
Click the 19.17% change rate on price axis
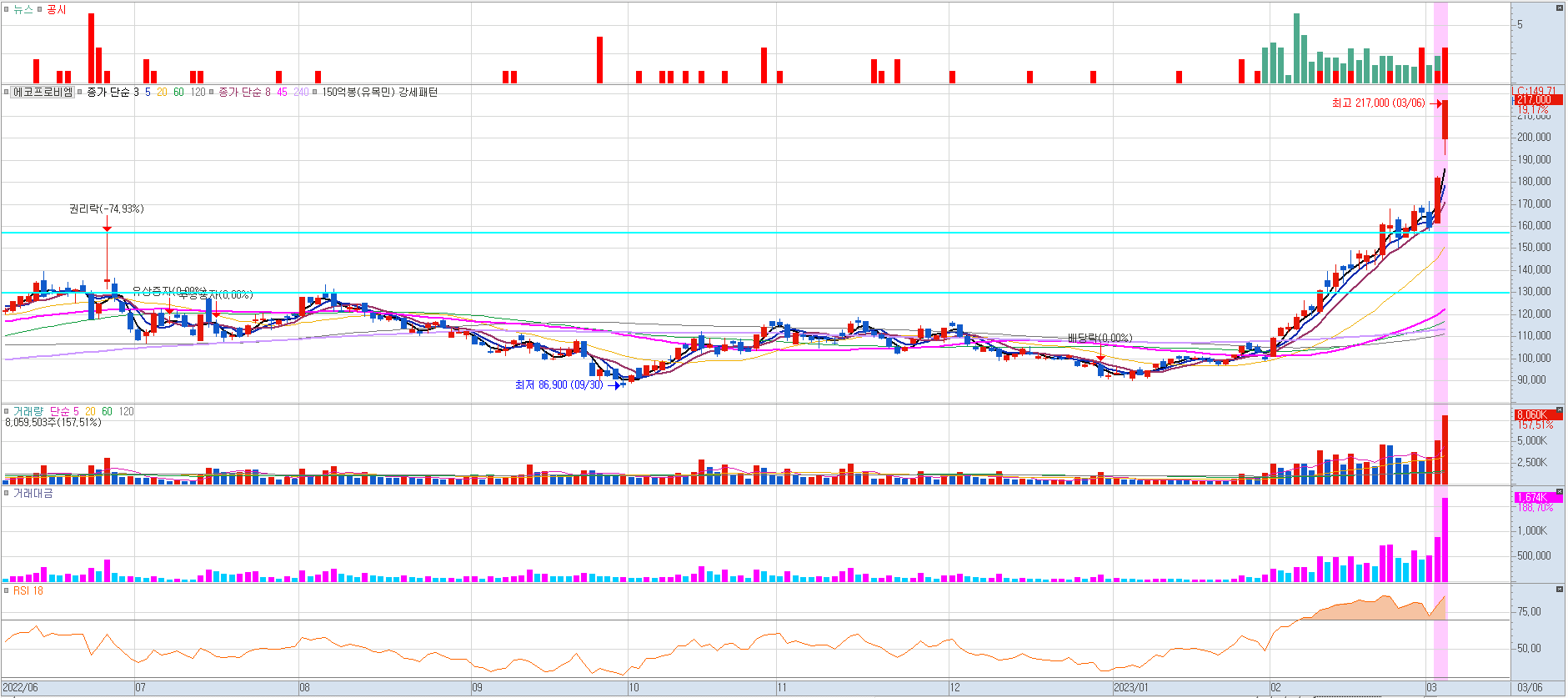pyautogui.click(x=1533, y=110)
